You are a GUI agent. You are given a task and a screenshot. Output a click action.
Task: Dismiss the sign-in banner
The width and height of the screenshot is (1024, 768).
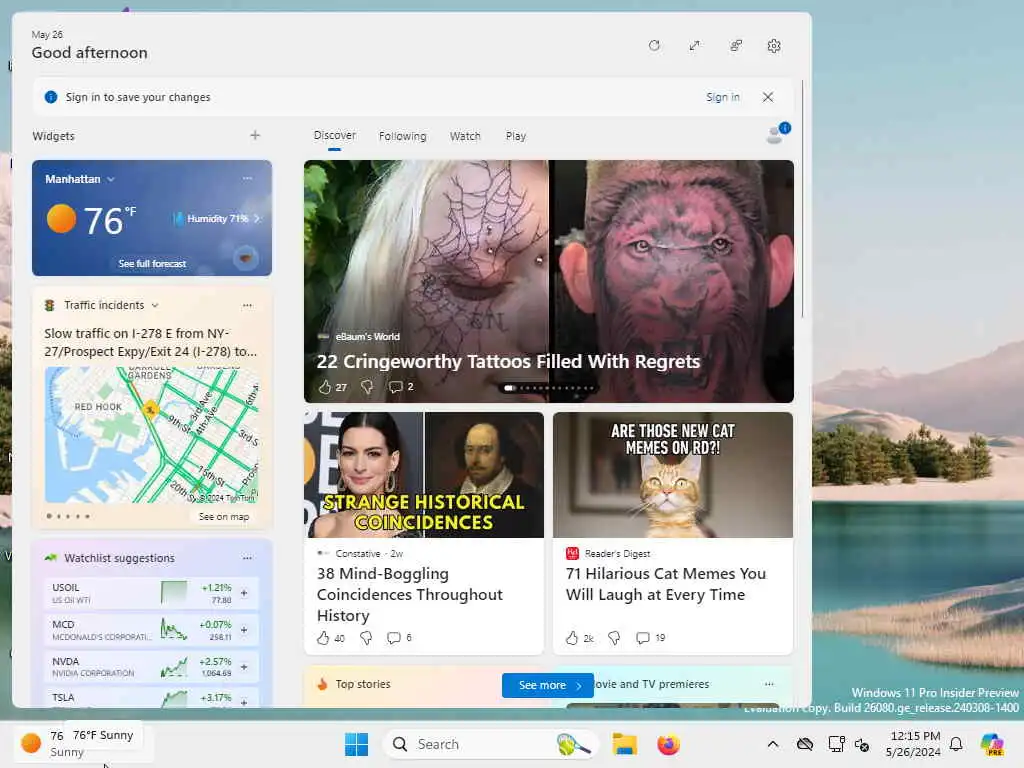768,97
